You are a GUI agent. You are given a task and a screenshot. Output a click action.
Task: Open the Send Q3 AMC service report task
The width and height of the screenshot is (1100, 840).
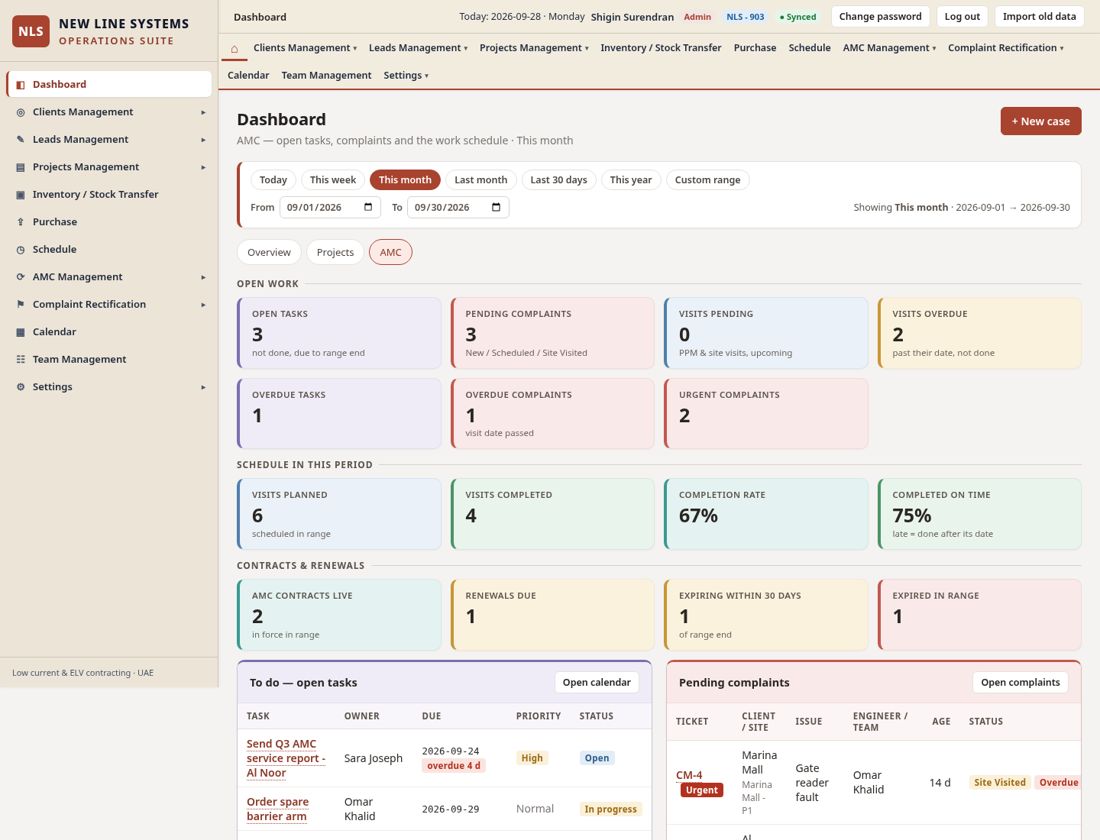(x=286, y=758)
